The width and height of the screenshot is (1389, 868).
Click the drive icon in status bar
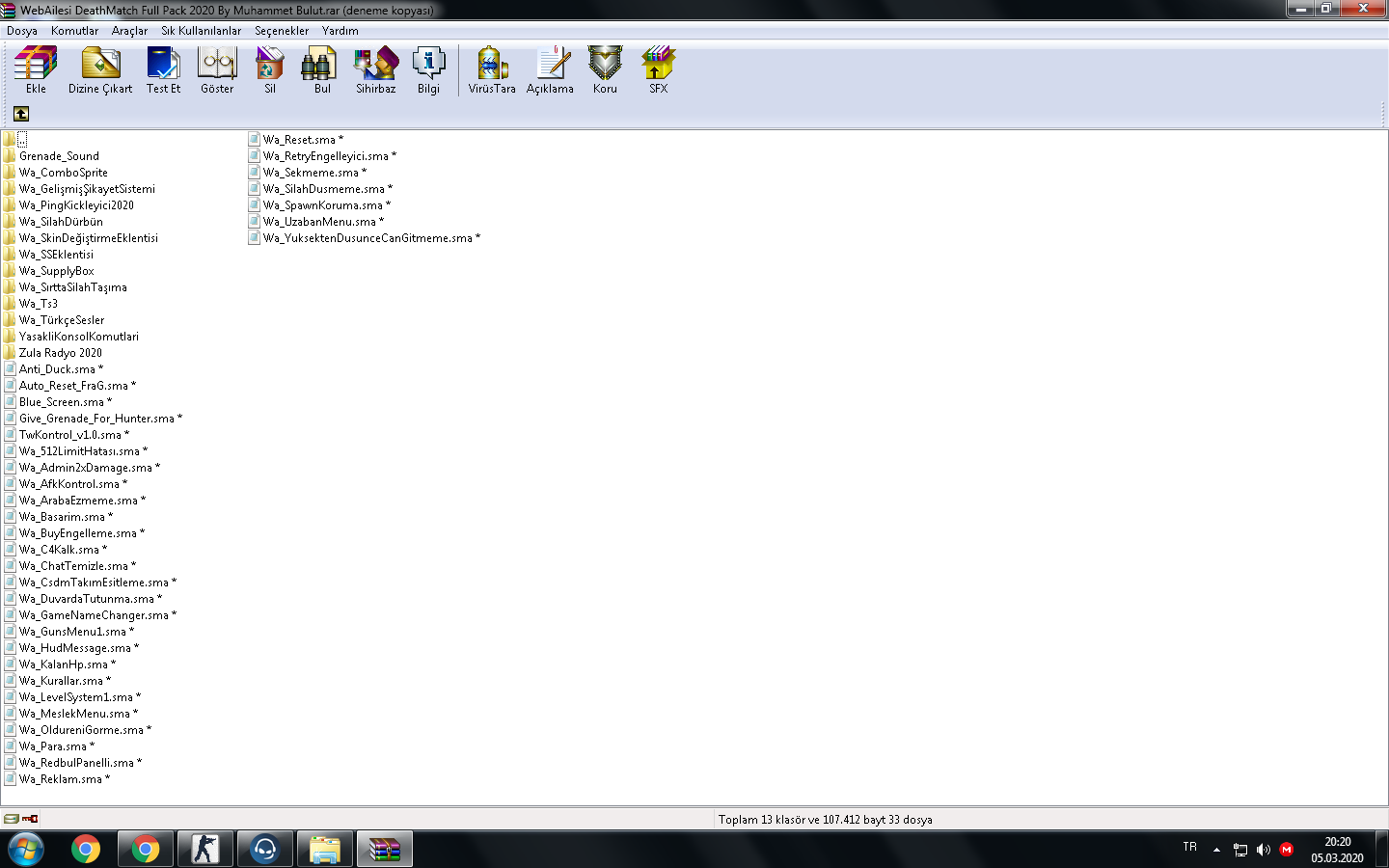coord(11,819)
